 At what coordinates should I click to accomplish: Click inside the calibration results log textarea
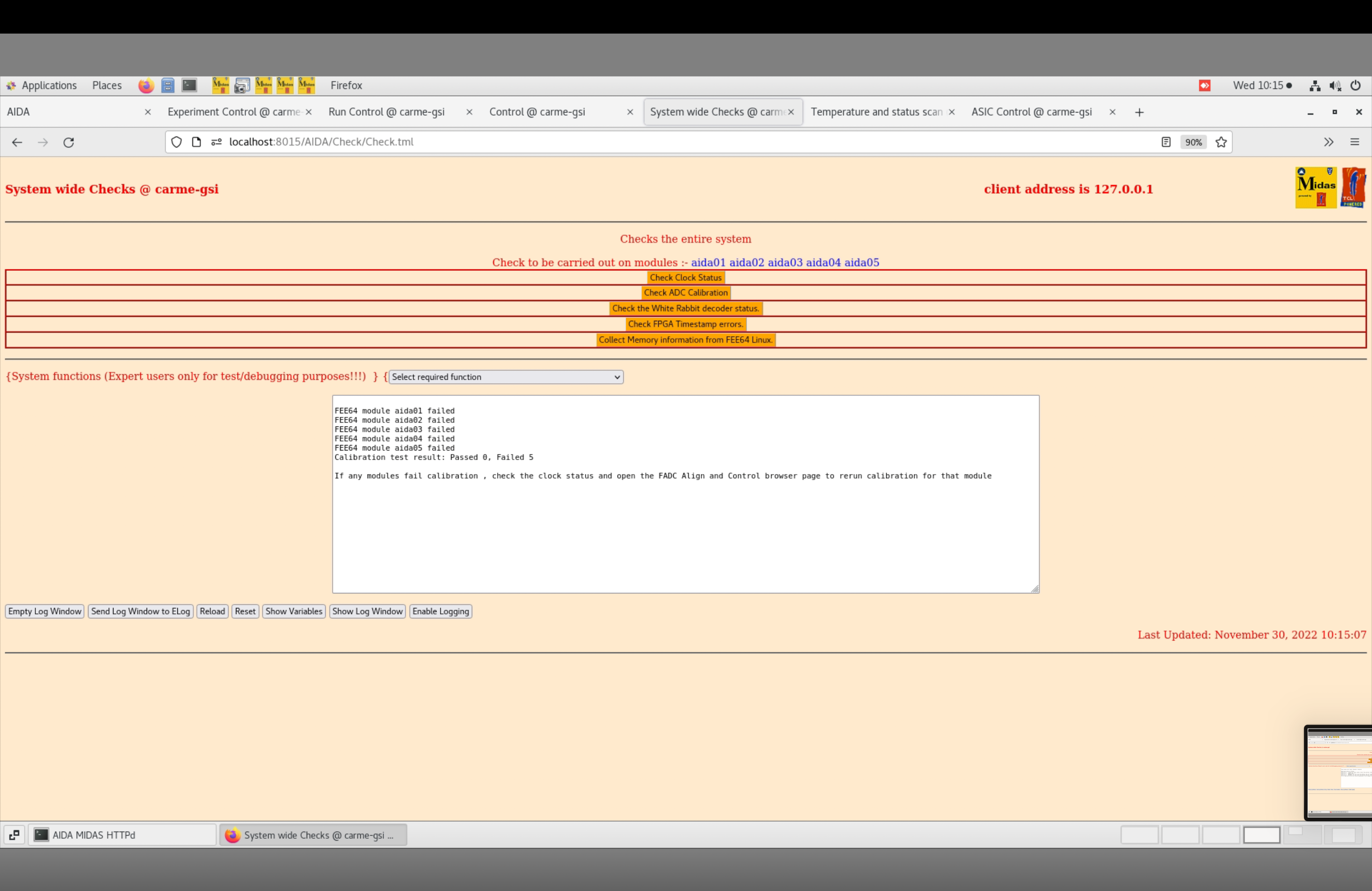686,530
